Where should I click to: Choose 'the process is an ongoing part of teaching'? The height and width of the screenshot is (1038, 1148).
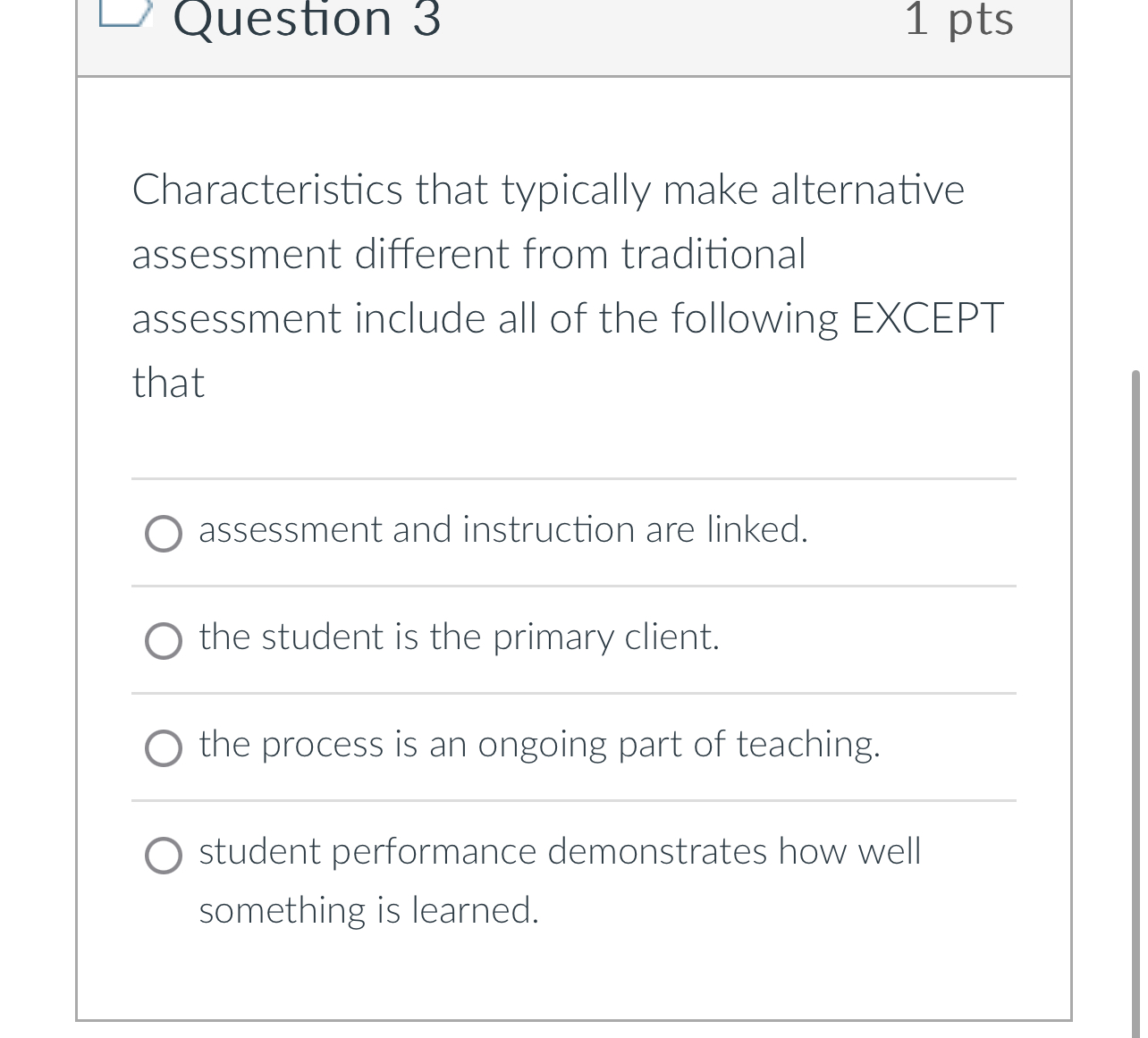point(164,748)
